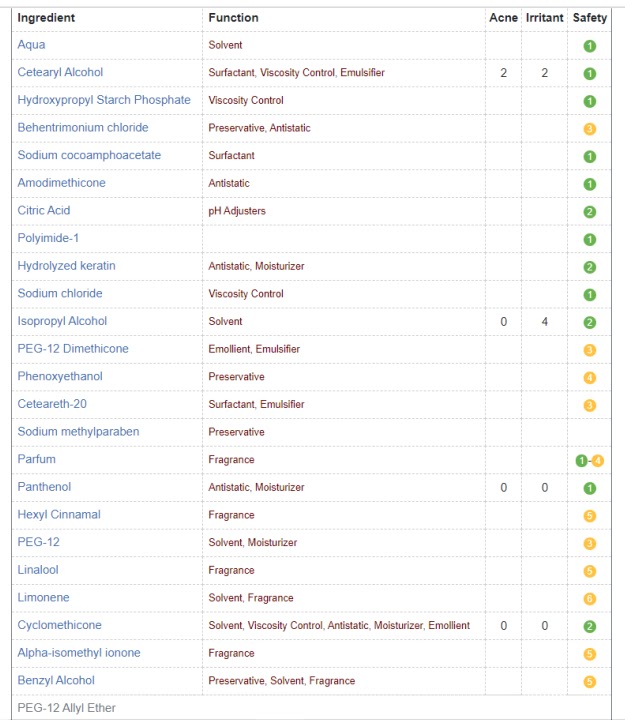The height and width of the screenshot is (720, 625).
Task: Open the Panthenol ingredient link
Action: (x=44, y=487)
